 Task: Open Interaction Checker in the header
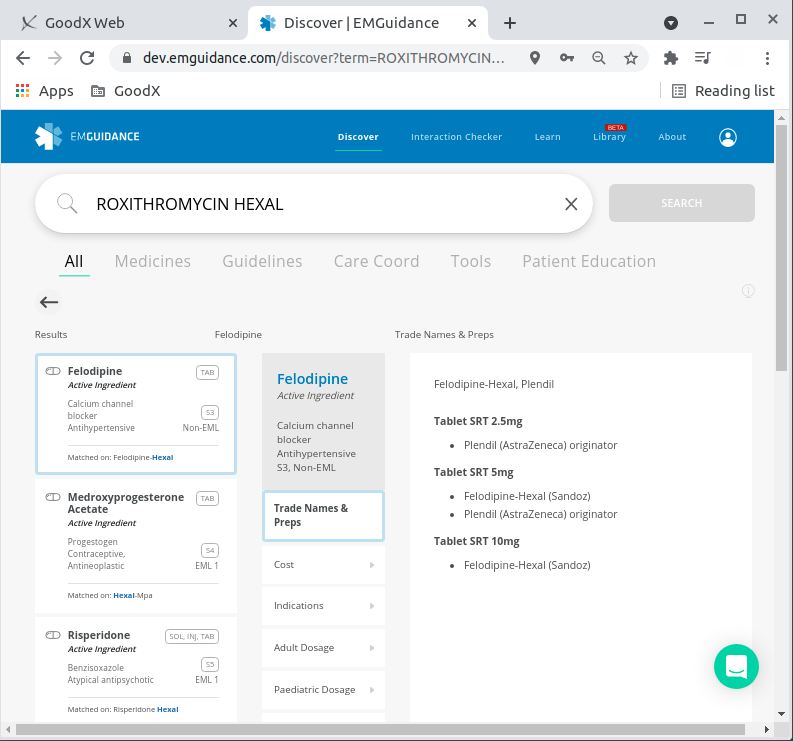456,137
